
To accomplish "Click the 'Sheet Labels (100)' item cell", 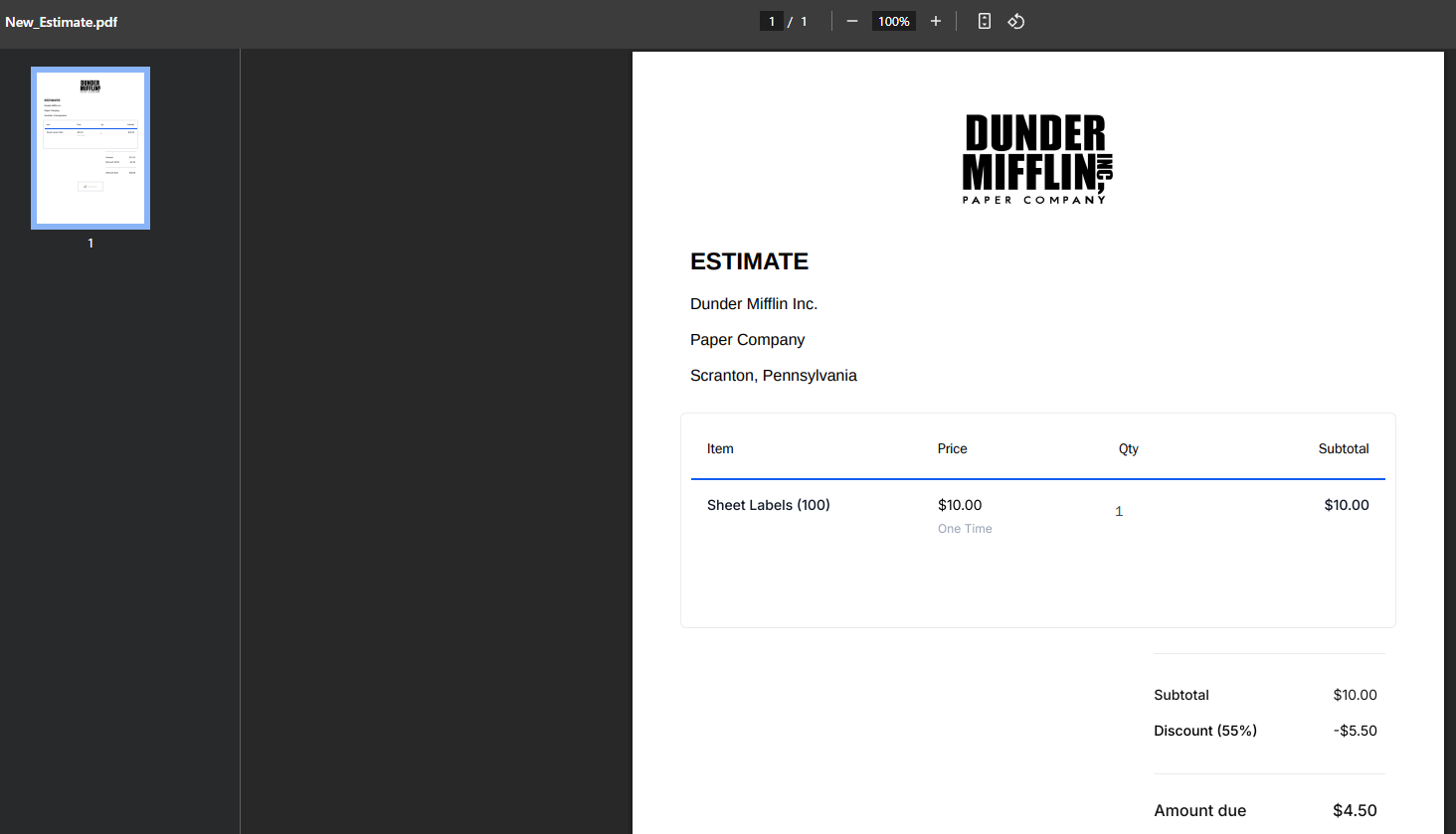I will pyautogui.click(x=769, y=505).
